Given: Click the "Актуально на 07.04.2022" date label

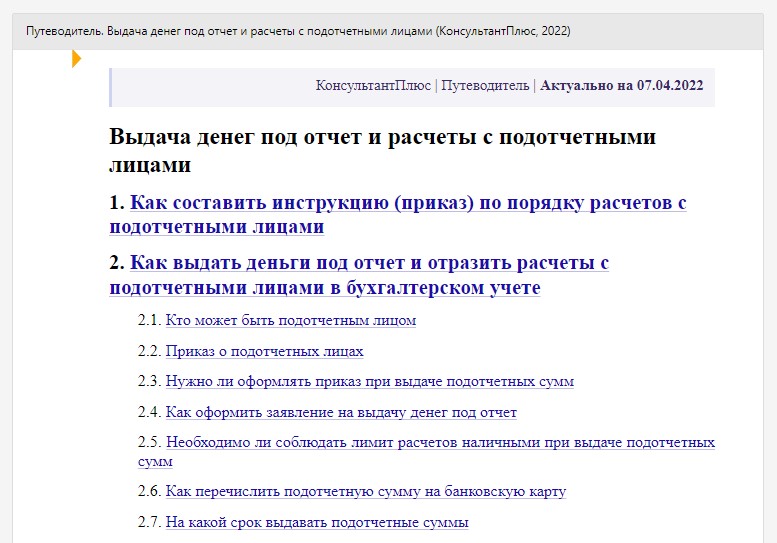Looking at the screenshot, I should [x=622, y=86].
